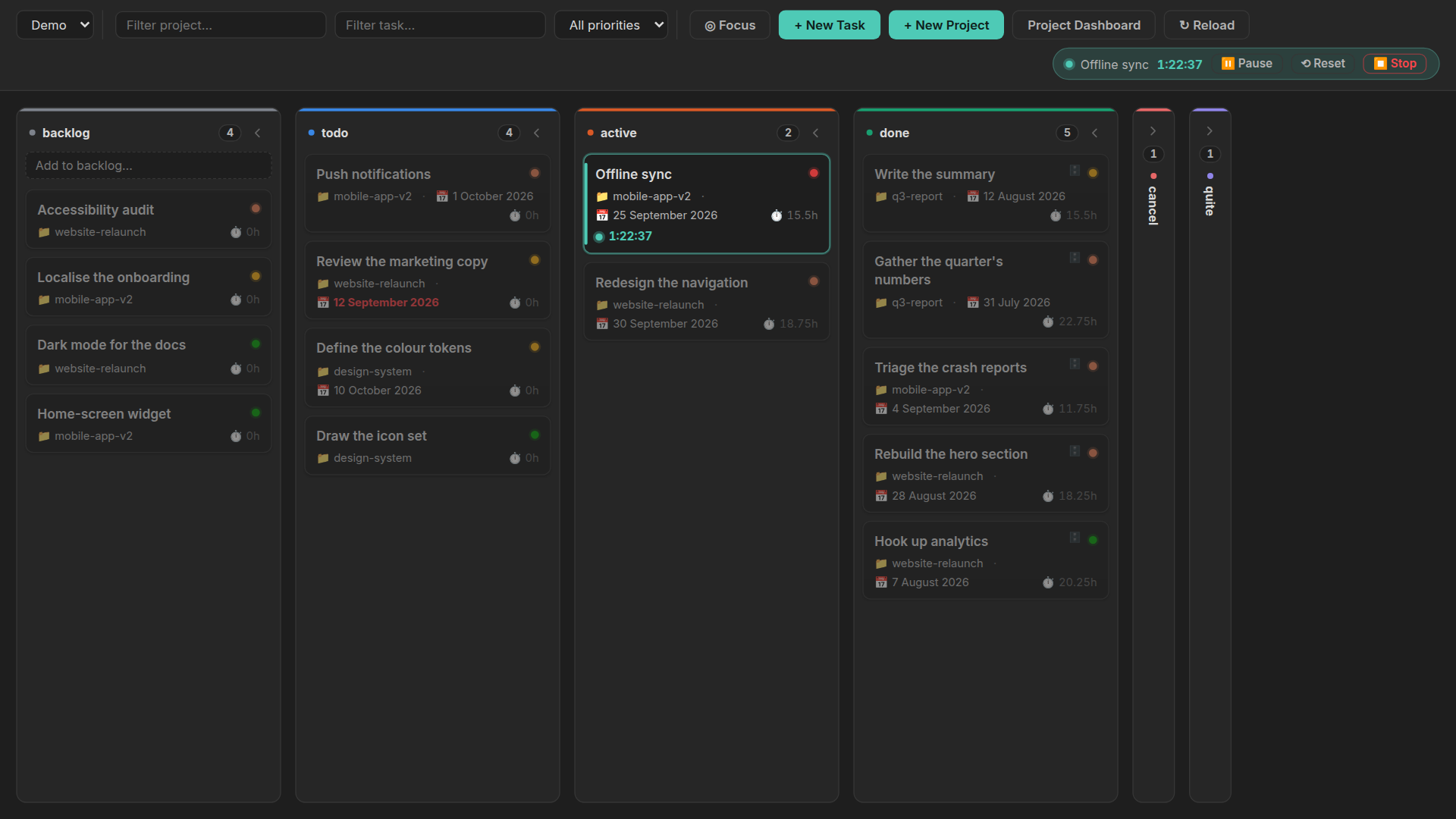Click the calendar icon on Offline sync card
Screen dimensions: 1456x819
tap(602, 215)
